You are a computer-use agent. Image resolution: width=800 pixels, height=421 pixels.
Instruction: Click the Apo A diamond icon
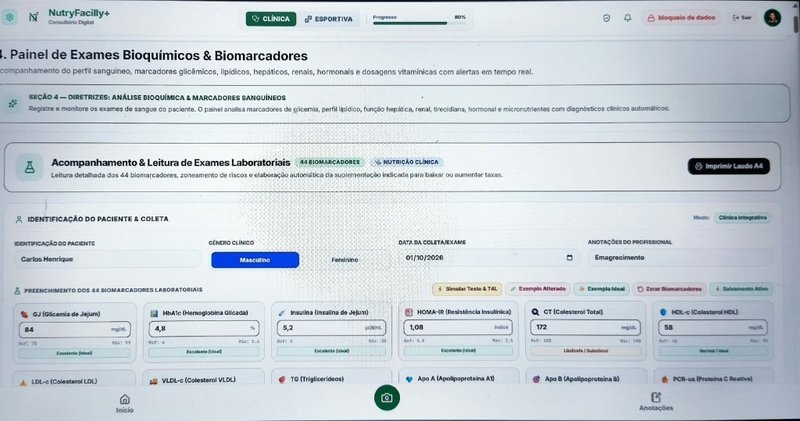(x=409, y=379)
